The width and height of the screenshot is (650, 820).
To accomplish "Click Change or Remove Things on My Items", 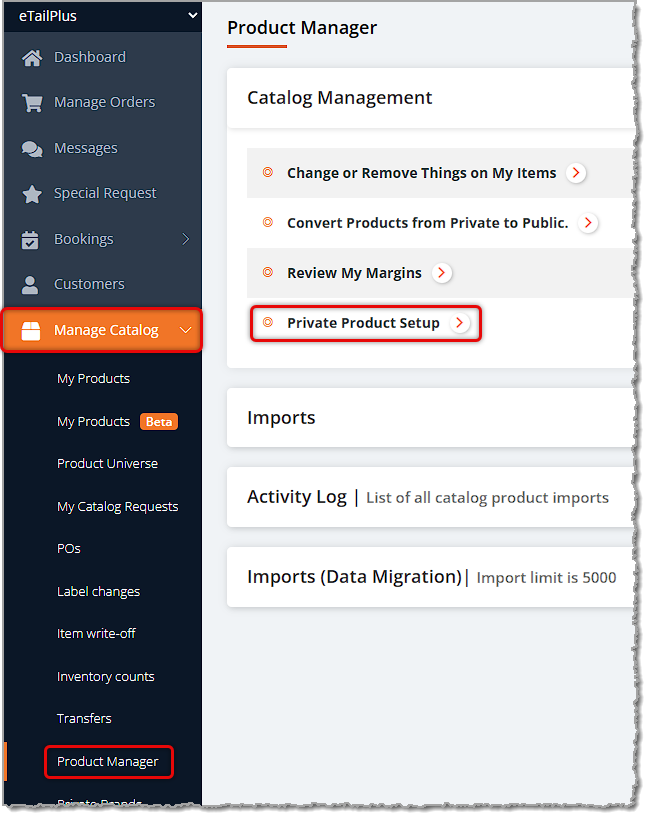I will point(421,173).
